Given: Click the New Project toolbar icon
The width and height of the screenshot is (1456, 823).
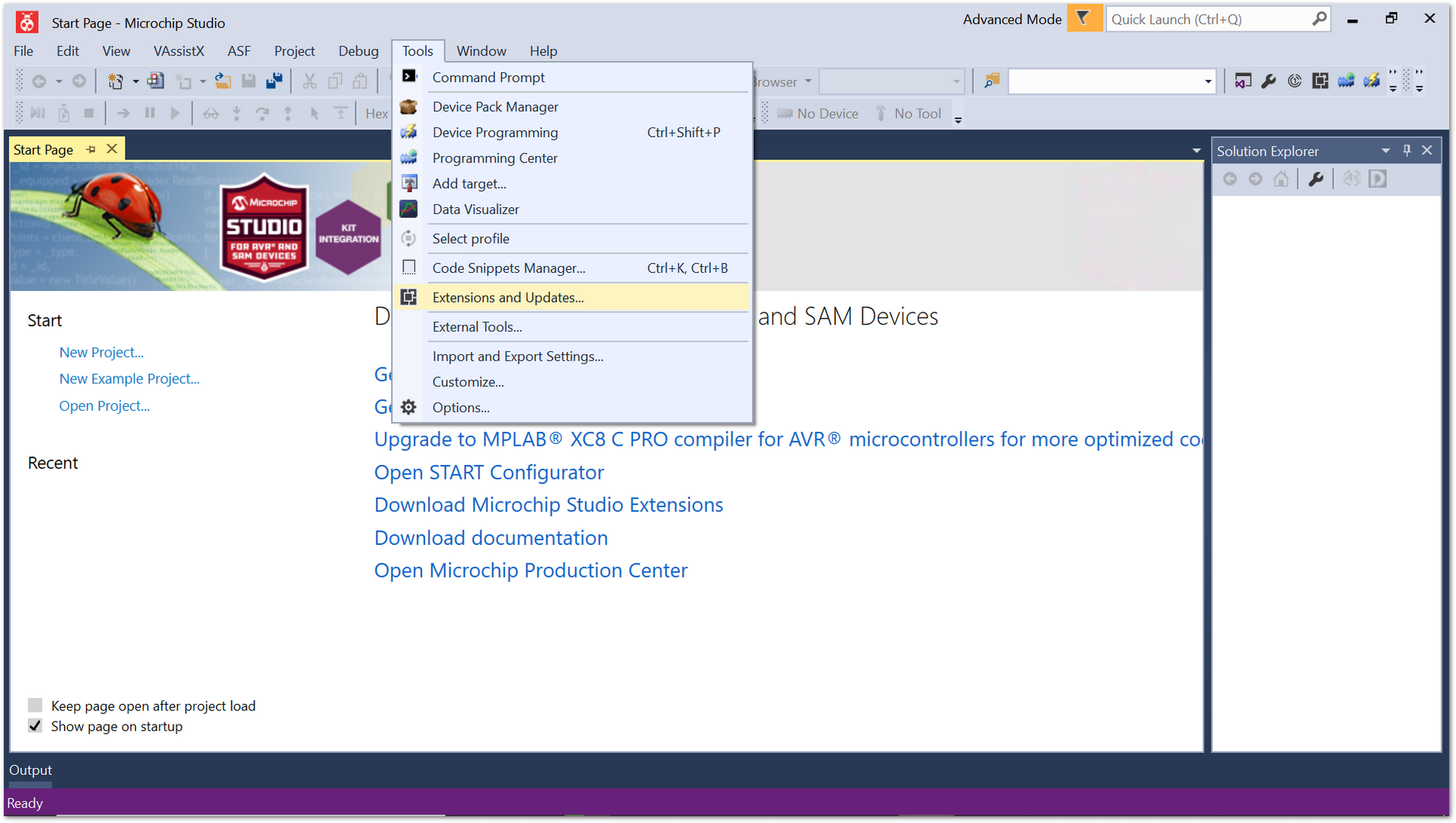Looking at the screenshot, I should tap(115, 81).
